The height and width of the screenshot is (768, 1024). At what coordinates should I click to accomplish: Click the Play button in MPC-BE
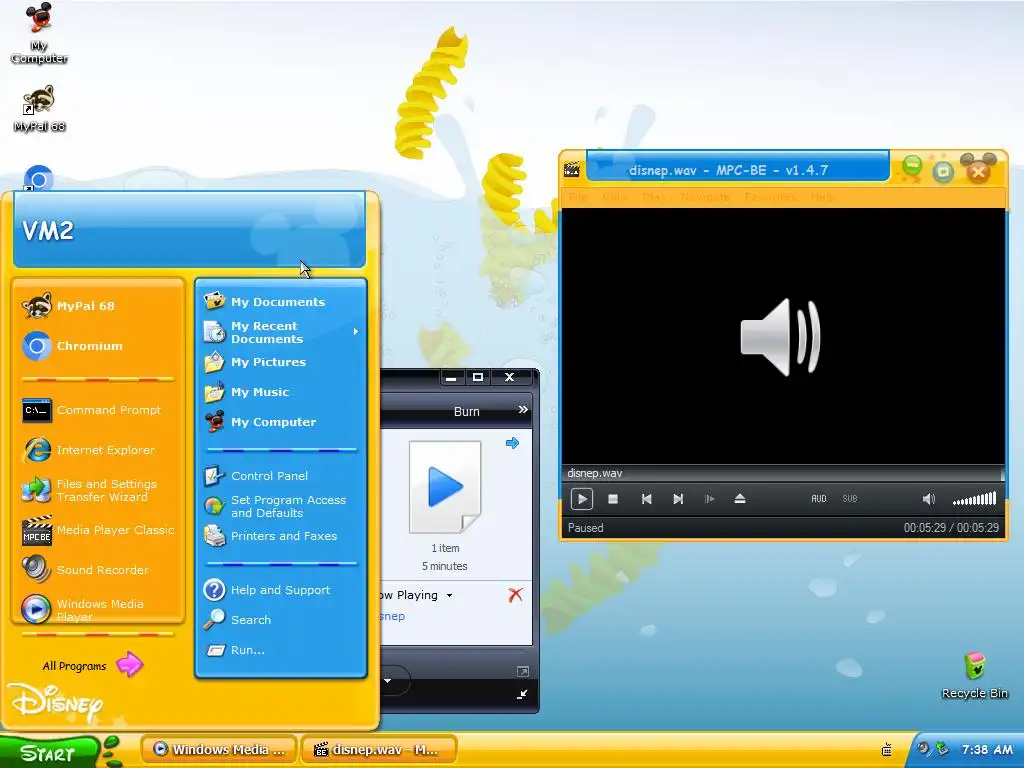coord(581,499)
